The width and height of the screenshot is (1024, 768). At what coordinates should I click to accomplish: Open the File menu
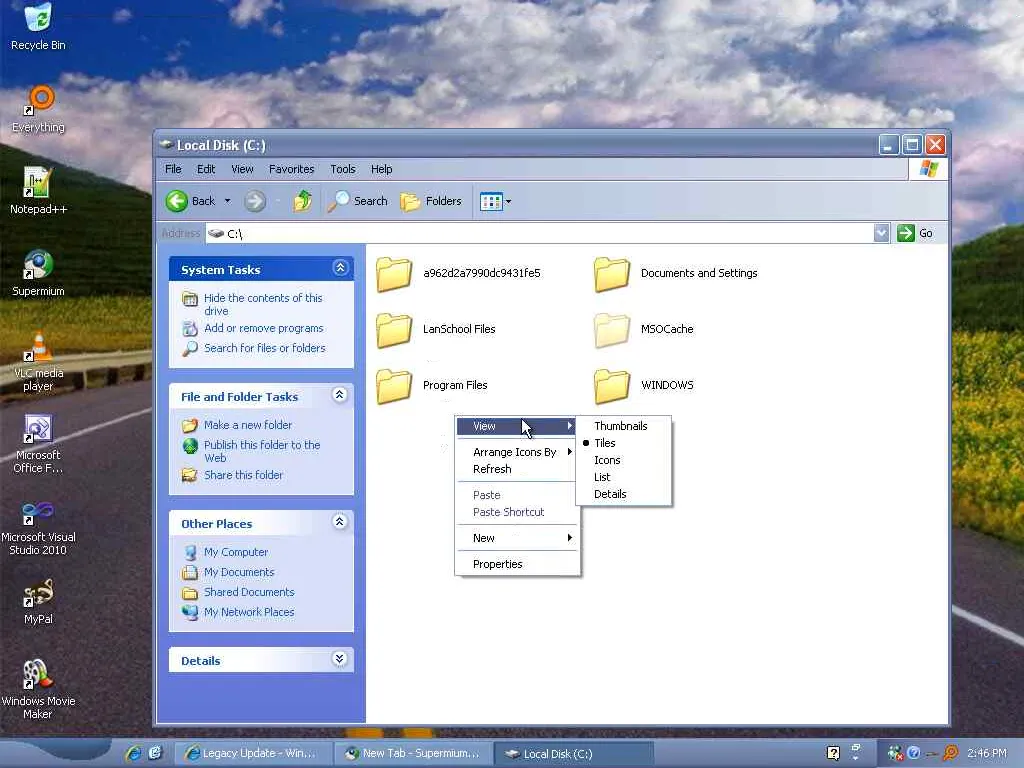(173, 169)
